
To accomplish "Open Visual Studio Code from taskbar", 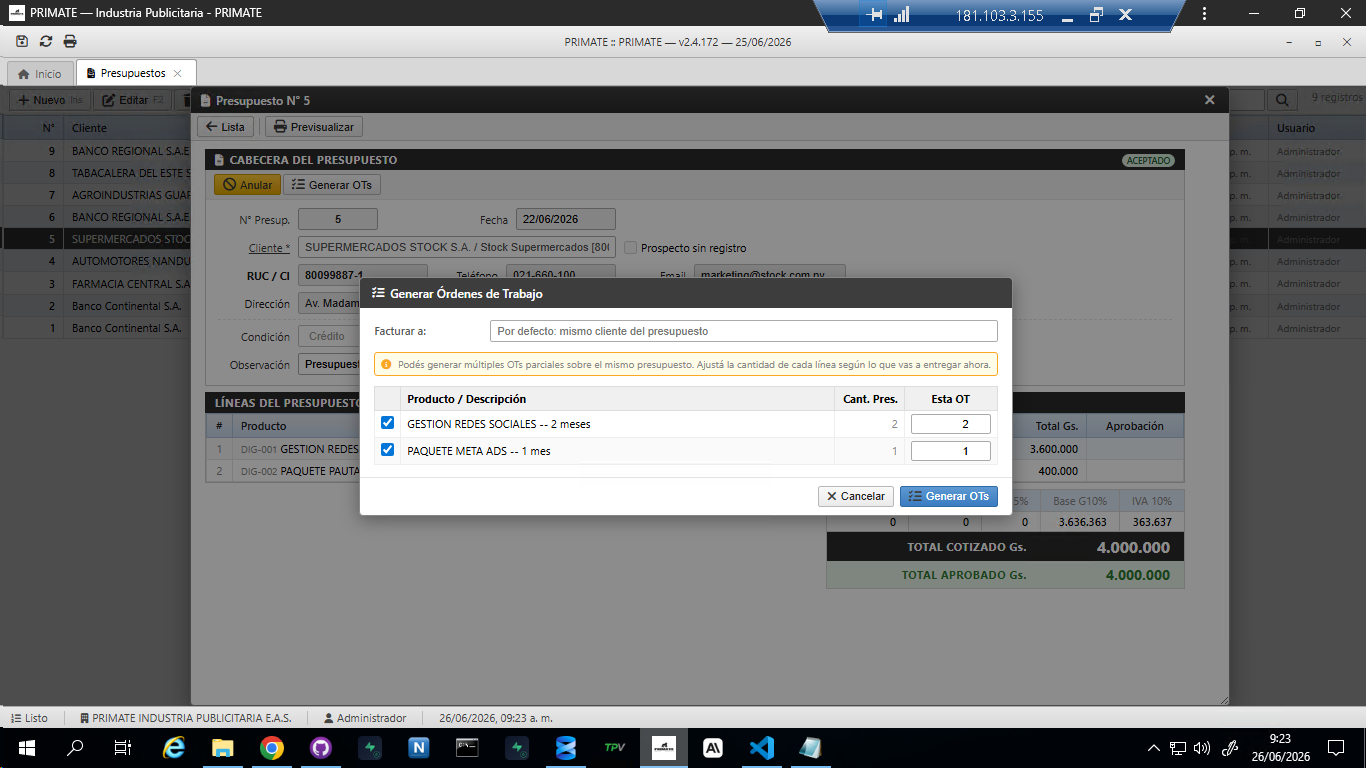I will [762, 748].
